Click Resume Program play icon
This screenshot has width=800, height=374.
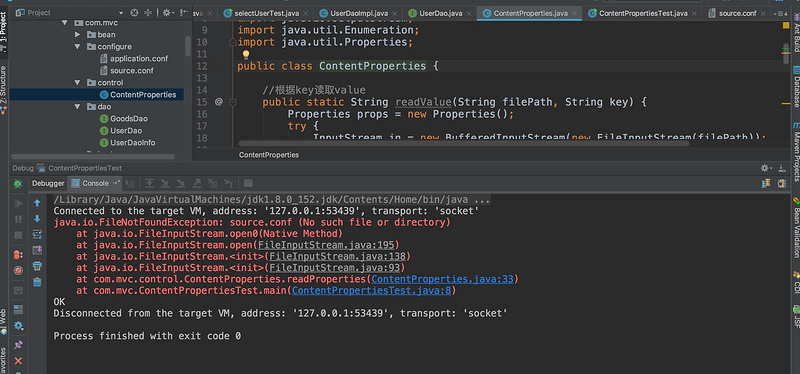coord(18,204)
